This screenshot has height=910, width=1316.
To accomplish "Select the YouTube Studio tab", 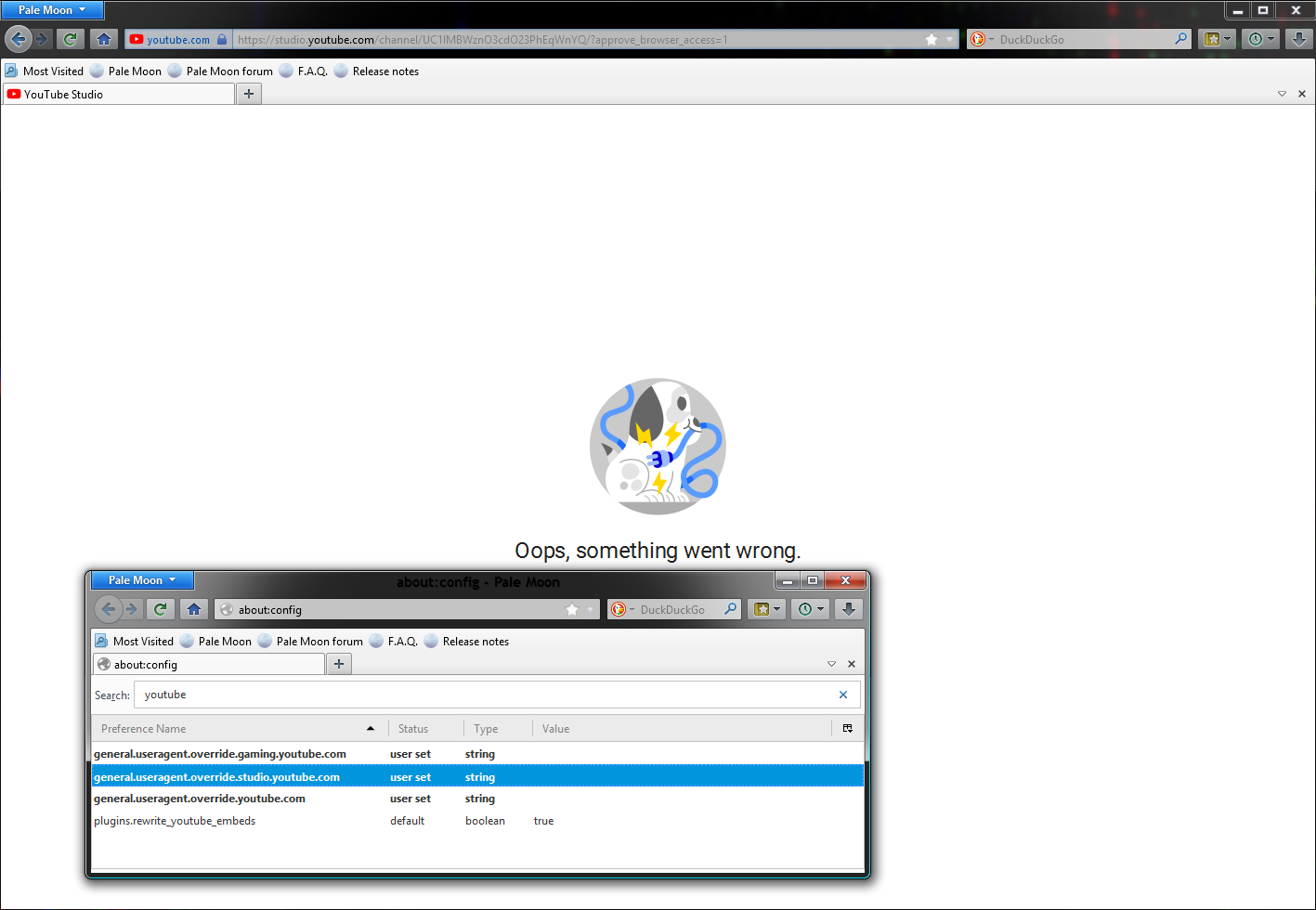I will pos(119,94).
